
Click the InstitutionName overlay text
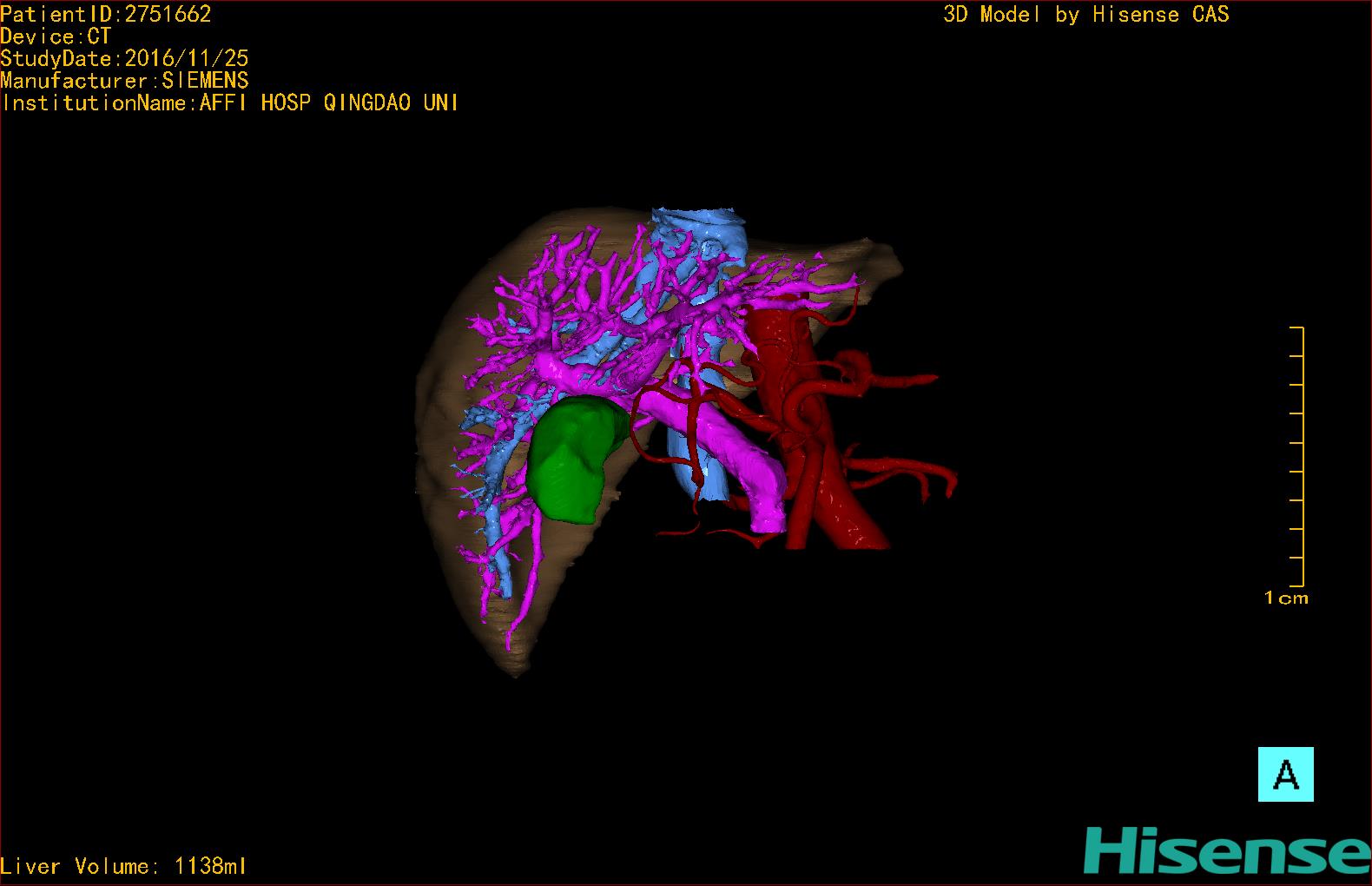point(230,102)
